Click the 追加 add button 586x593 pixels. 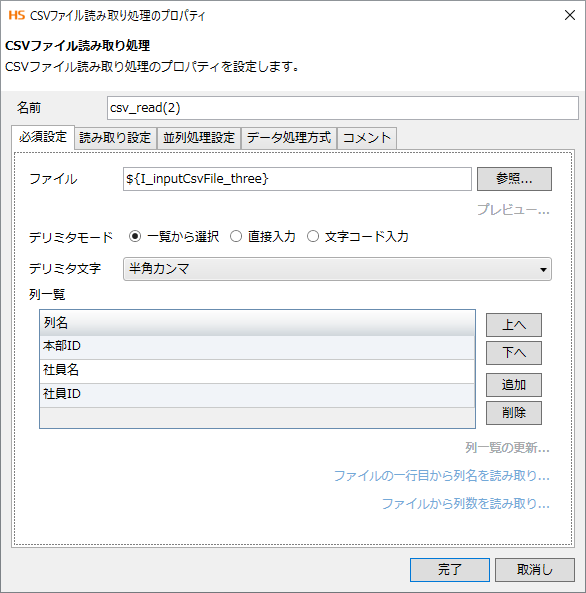click(514, 385)
